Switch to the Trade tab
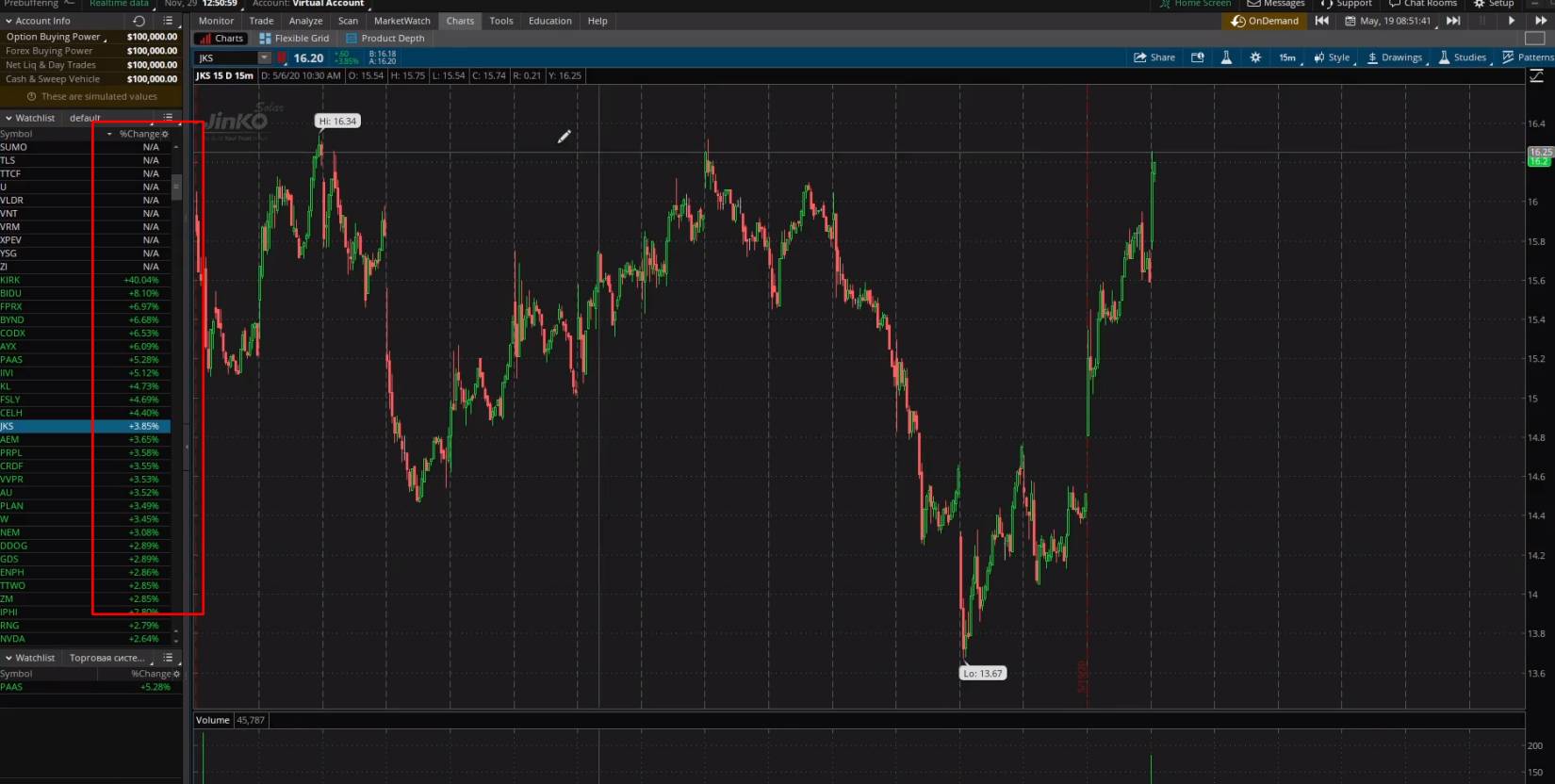Screen dimensions: 1555x784 [x=261, y=21]
